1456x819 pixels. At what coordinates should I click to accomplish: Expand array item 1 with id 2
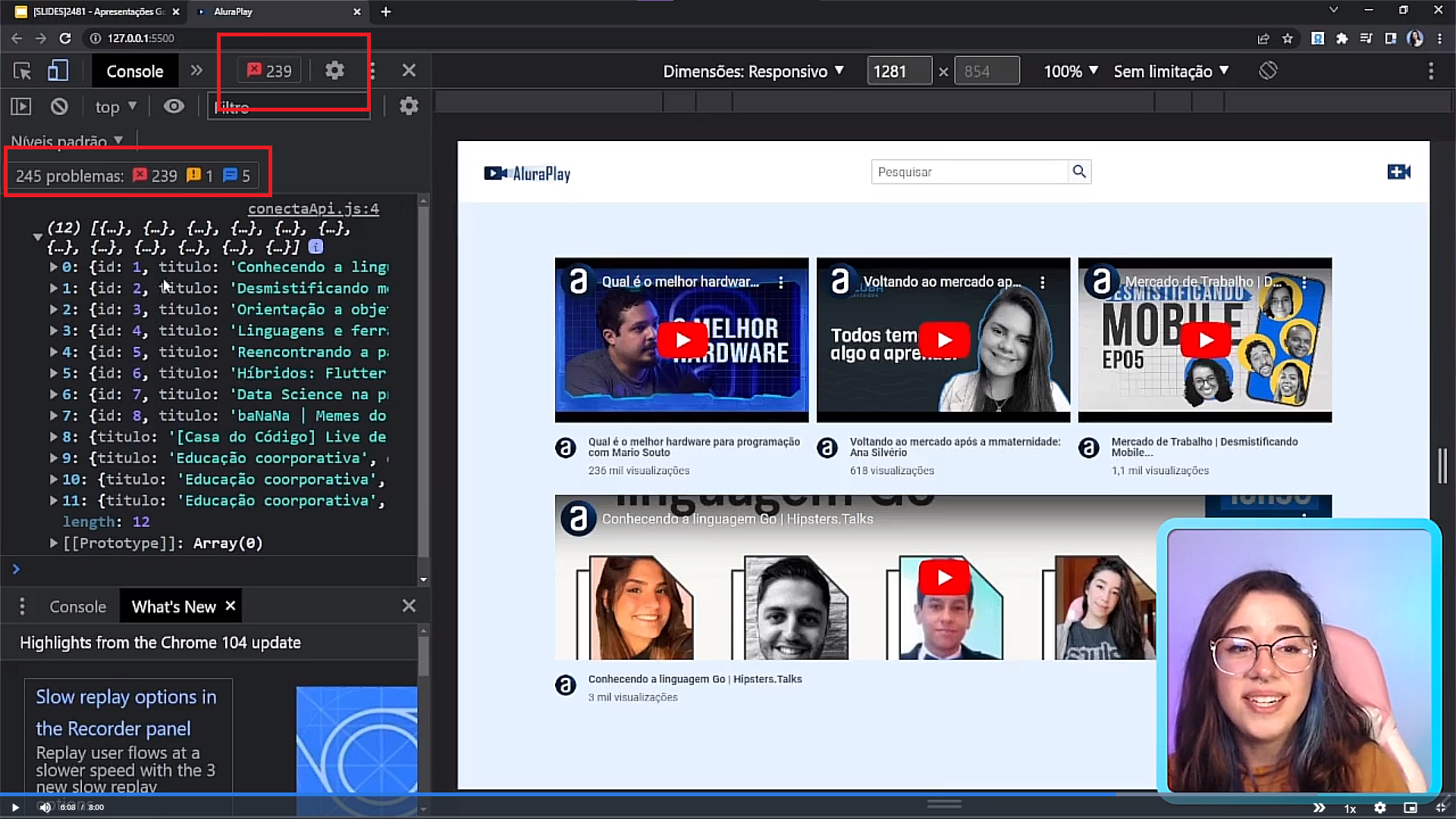pyautogui.click(x=53, y=288)
